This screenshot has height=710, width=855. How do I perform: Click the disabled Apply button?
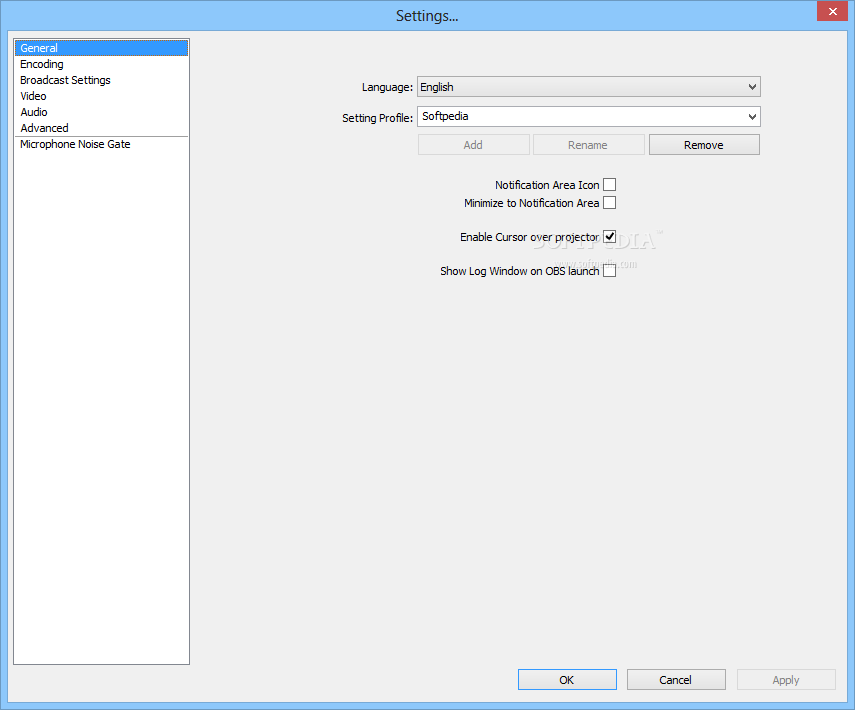(786, 679)
